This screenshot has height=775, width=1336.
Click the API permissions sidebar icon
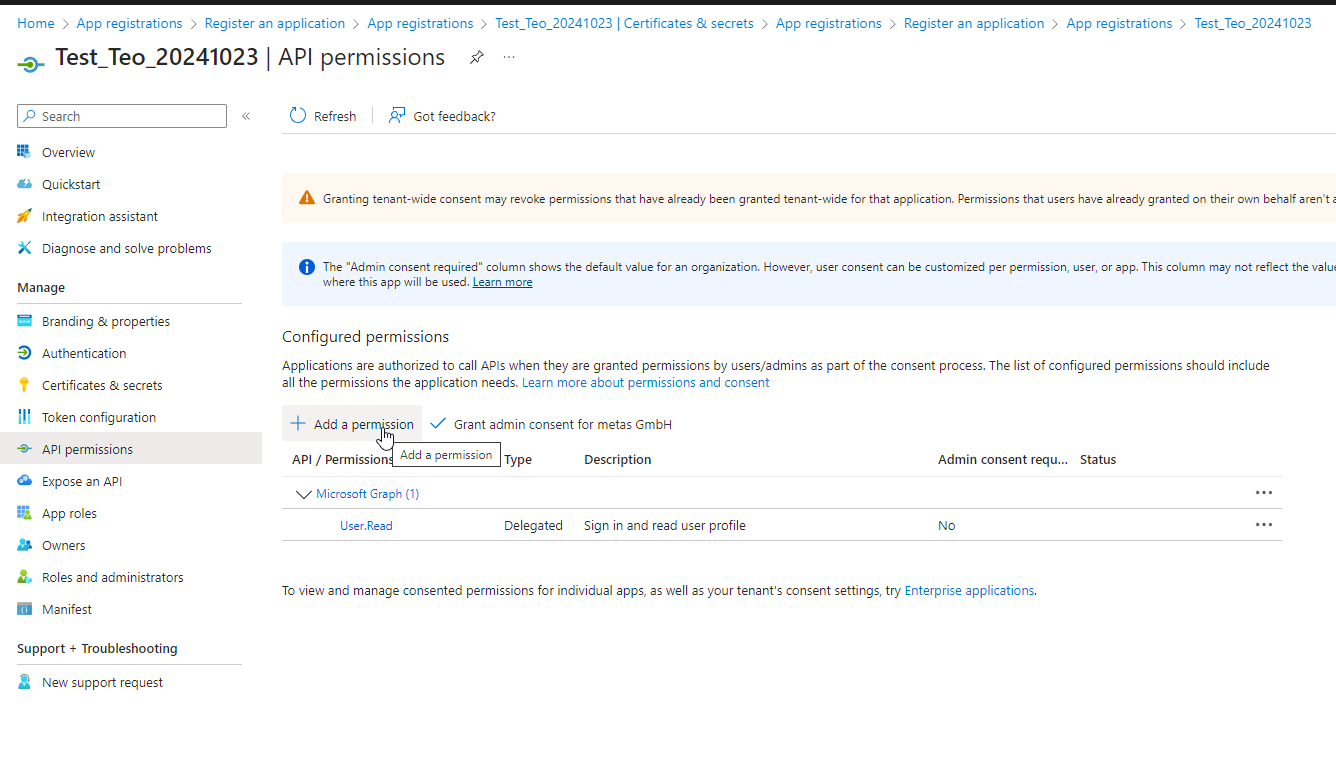point(24,449)
